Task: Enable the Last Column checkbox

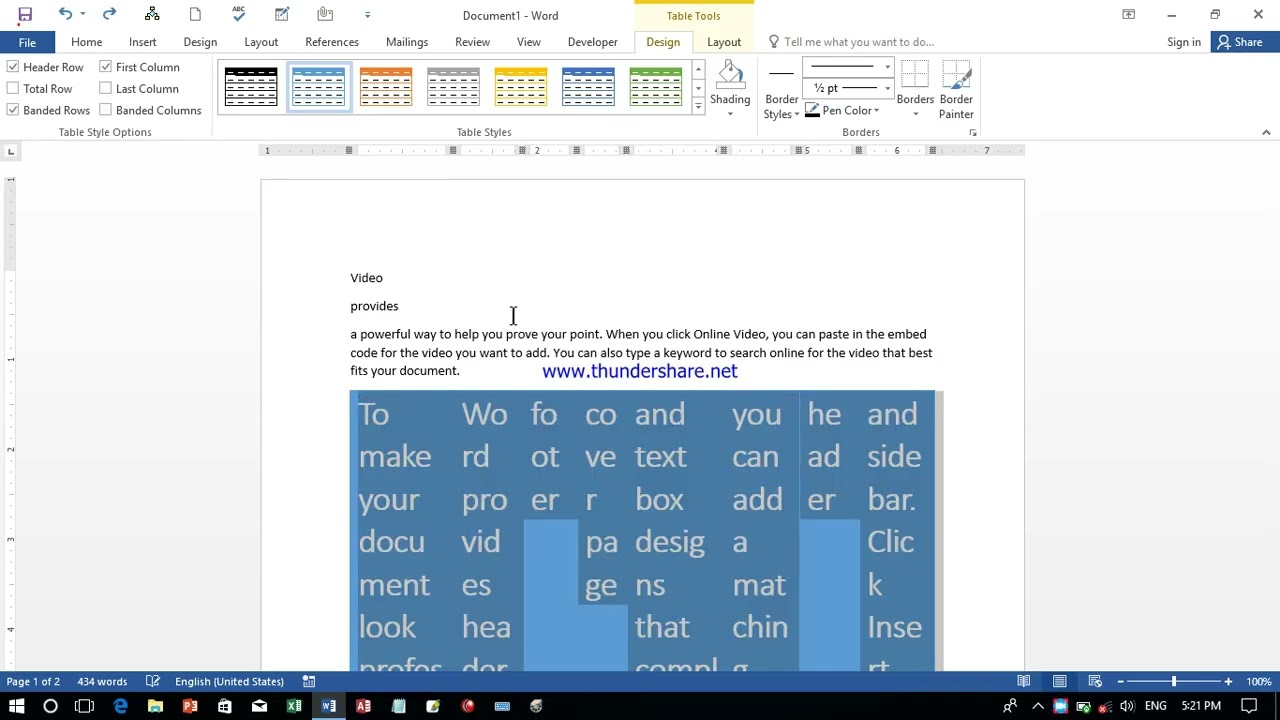Action: tap(139, 89)
